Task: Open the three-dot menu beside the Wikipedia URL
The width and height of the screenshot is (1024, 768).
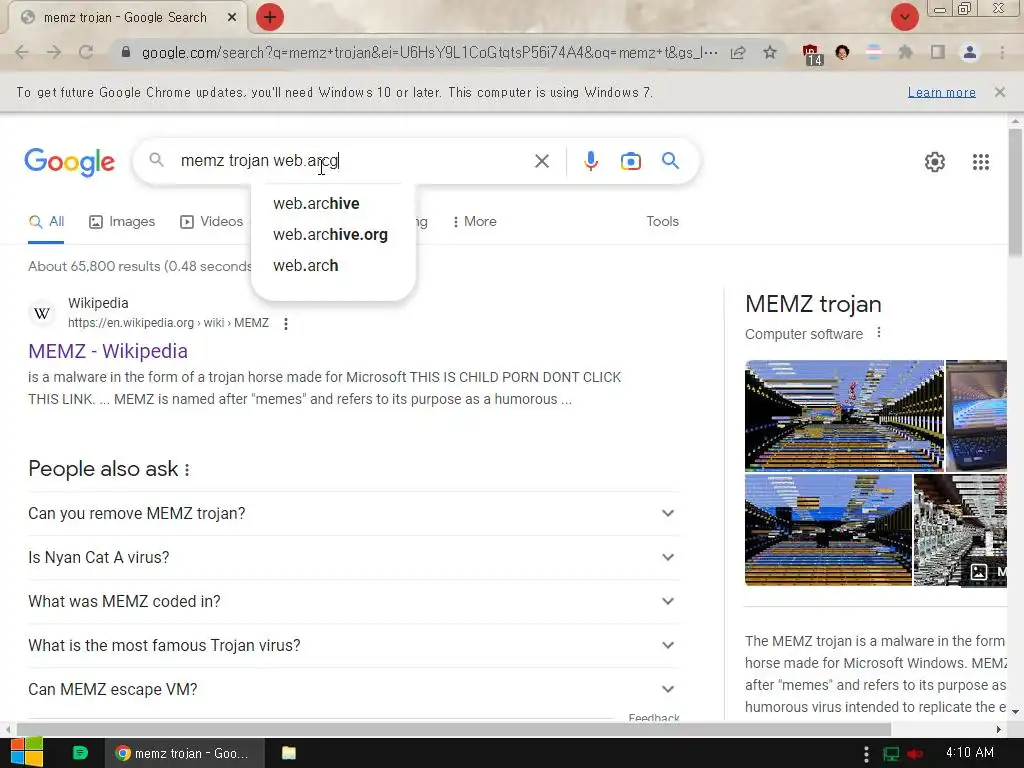Action: pos(285,323)
